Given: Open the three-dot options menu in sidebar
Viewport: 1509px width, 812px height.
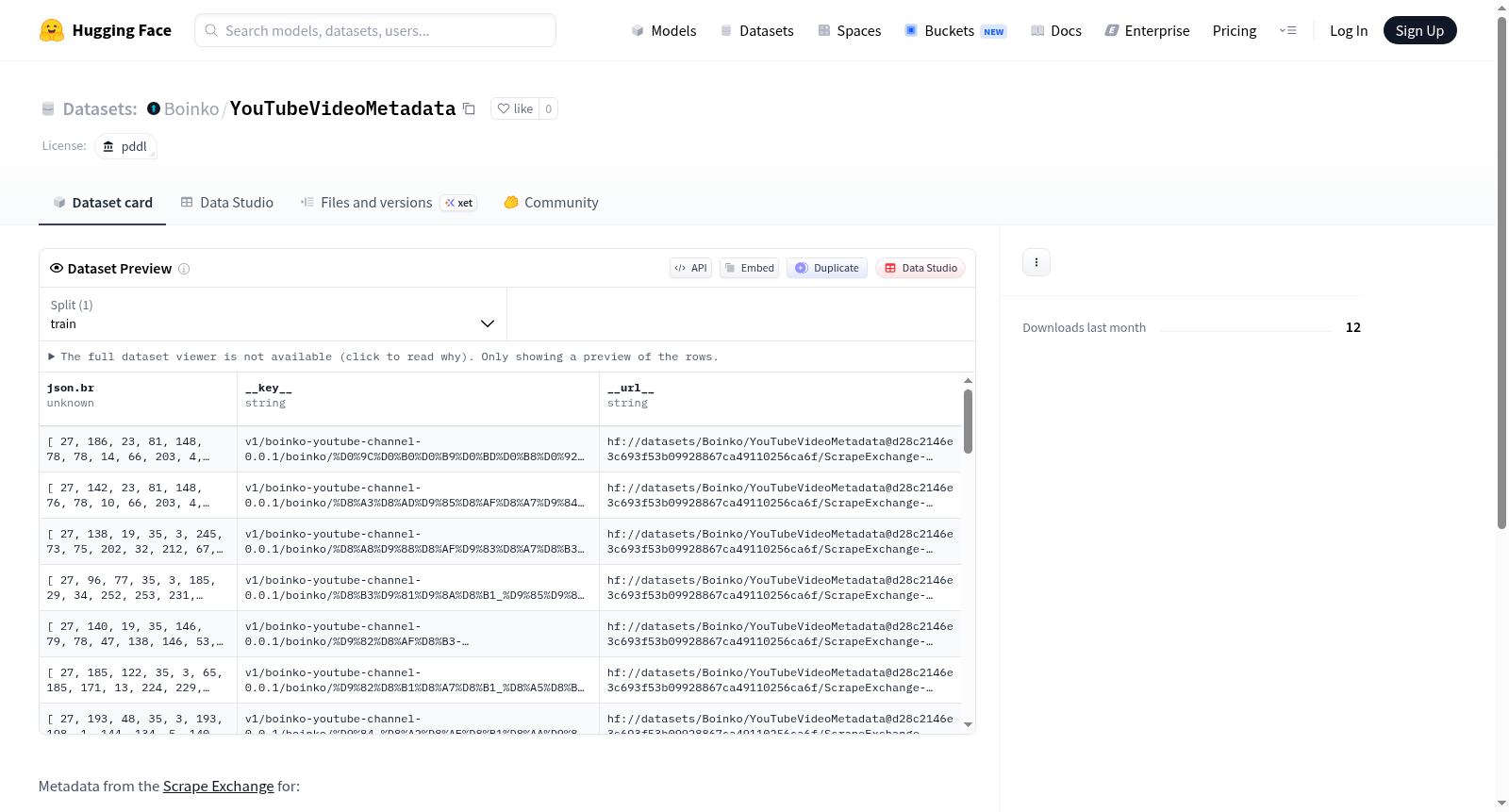Looking at the screenshot, I should 1036,262.
